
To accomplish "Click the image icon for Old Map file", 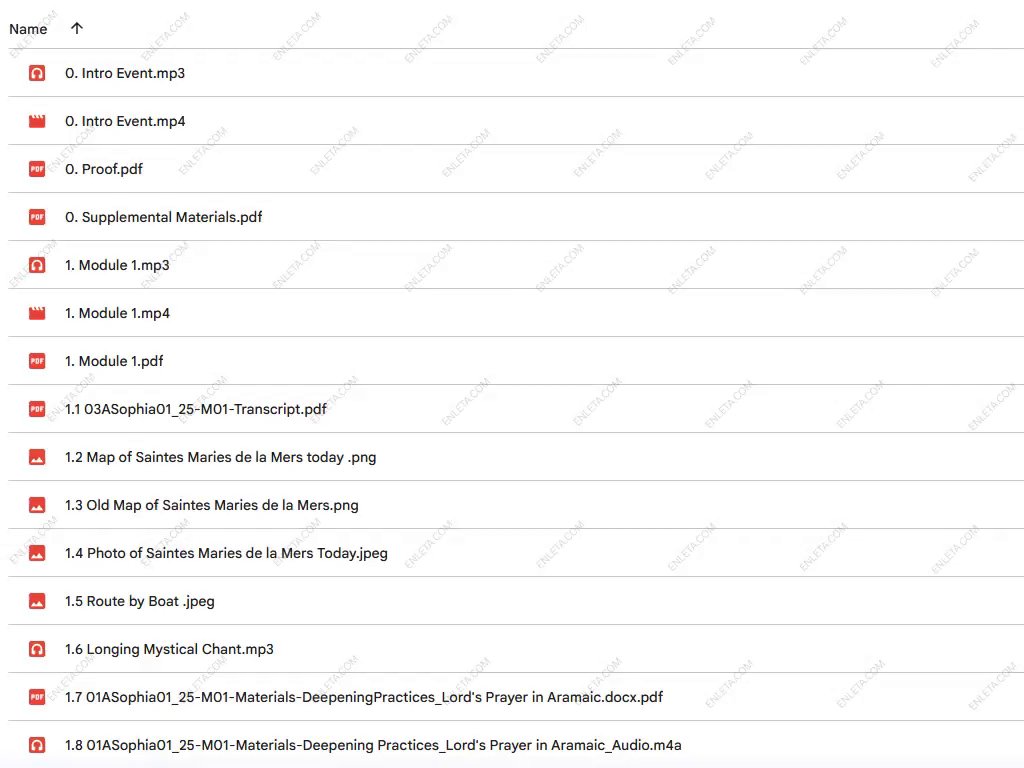I will coord(37,505).
